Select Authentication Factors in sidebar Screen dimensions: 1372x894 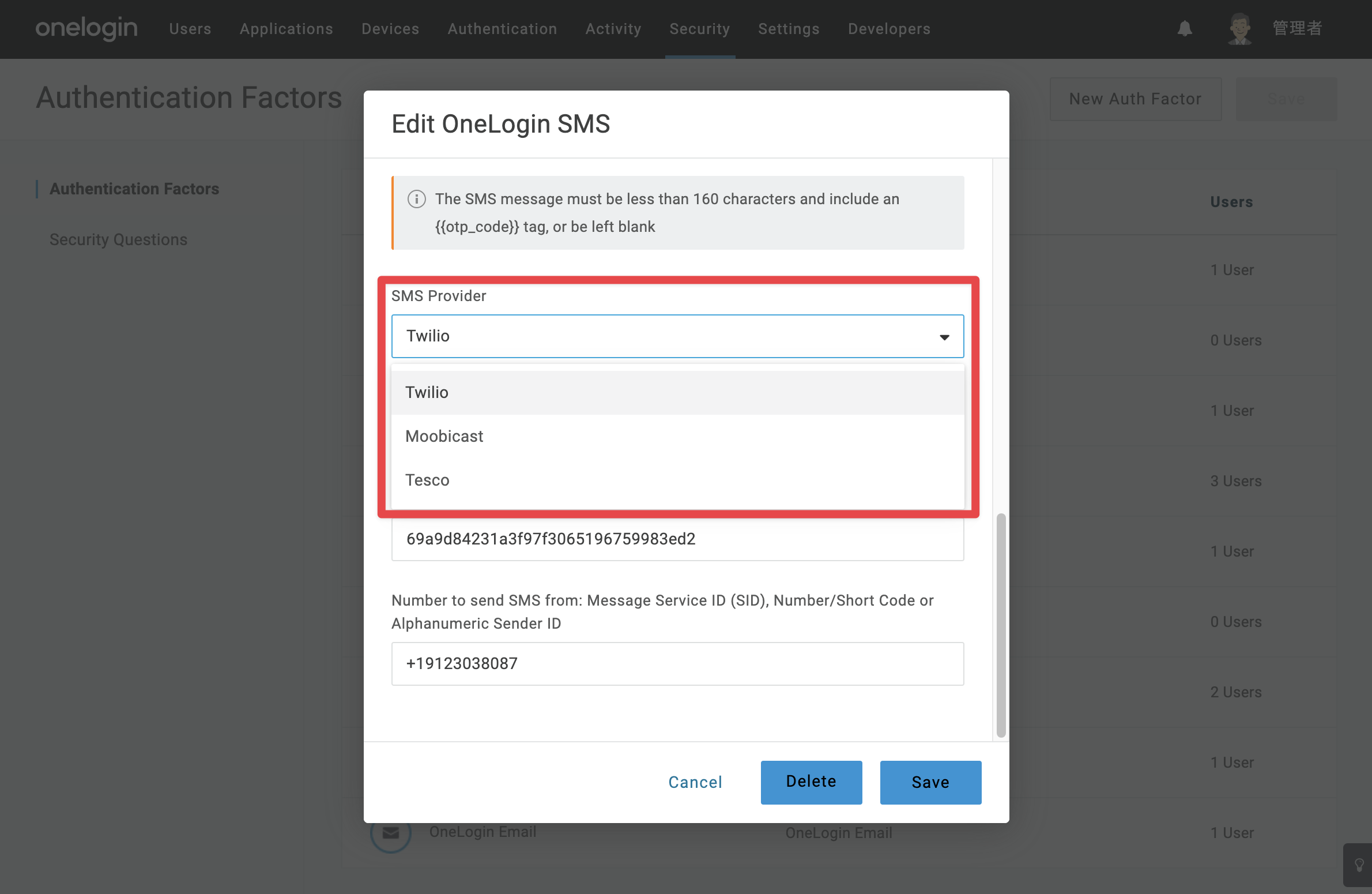click(134, 189)
